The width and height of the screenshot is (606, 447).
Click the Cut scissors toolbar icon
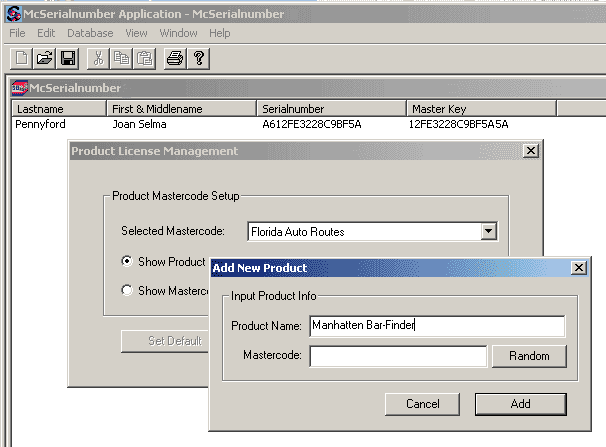point(99,59)
